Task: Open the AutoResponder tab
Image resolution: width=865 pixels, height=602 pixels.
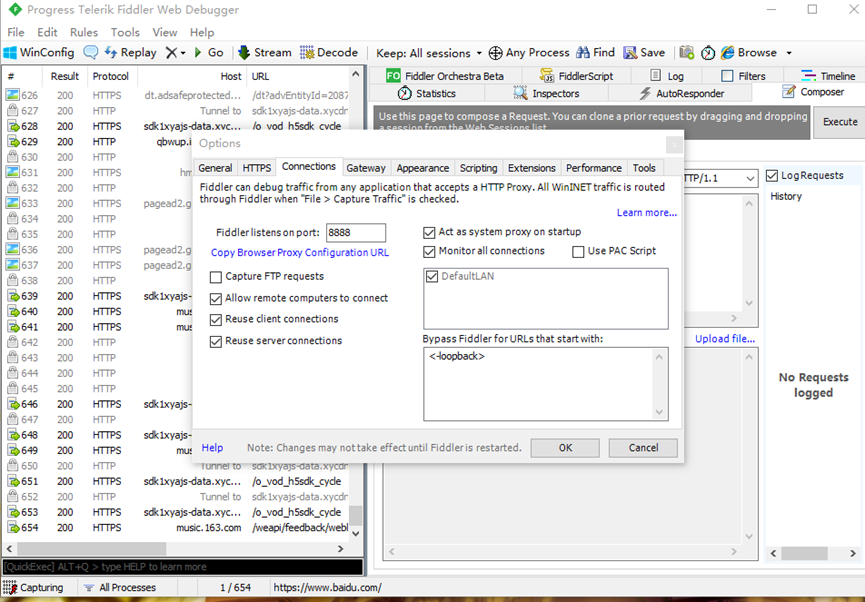Action: [682, 93]
